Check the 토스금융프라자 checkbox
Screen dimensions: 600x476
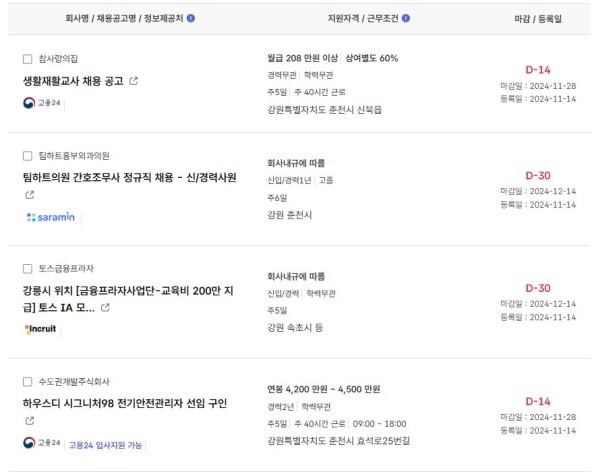tap(28, 269)
